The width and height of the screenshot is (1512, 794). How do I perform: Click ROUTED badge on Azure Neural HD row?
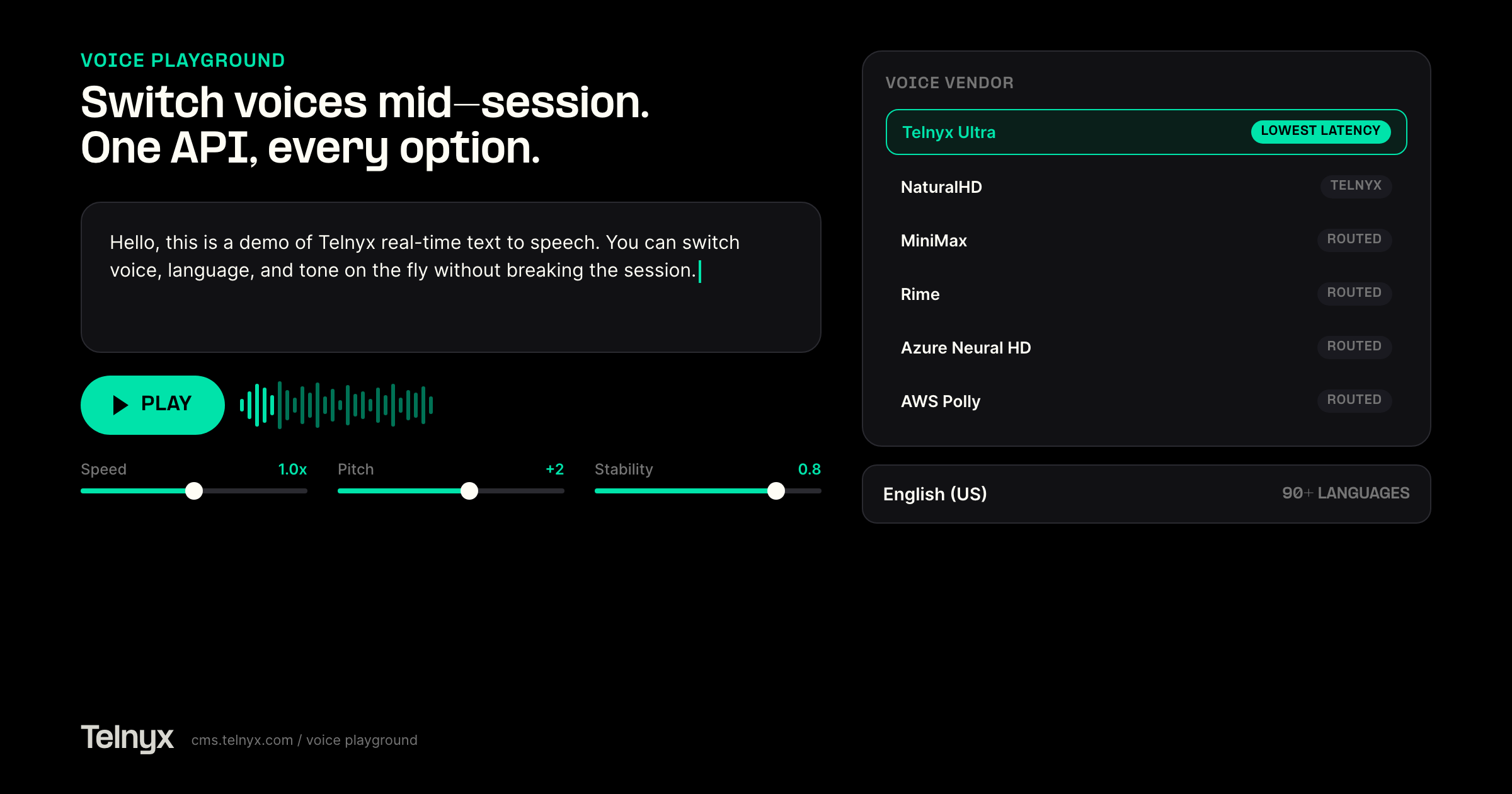pos(1354,347)
